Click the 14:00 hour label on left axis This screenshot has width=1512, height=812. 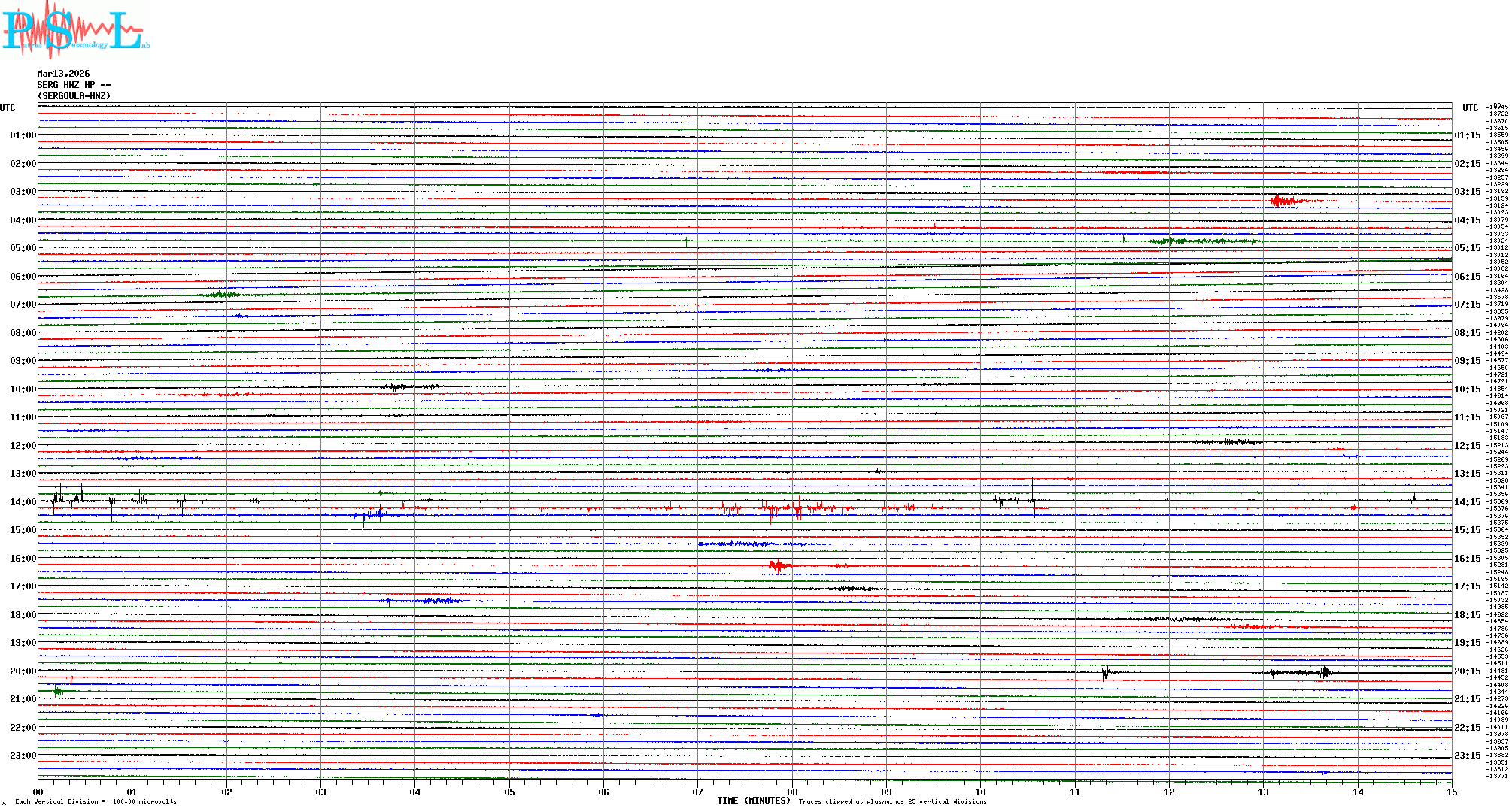(23, 502)
